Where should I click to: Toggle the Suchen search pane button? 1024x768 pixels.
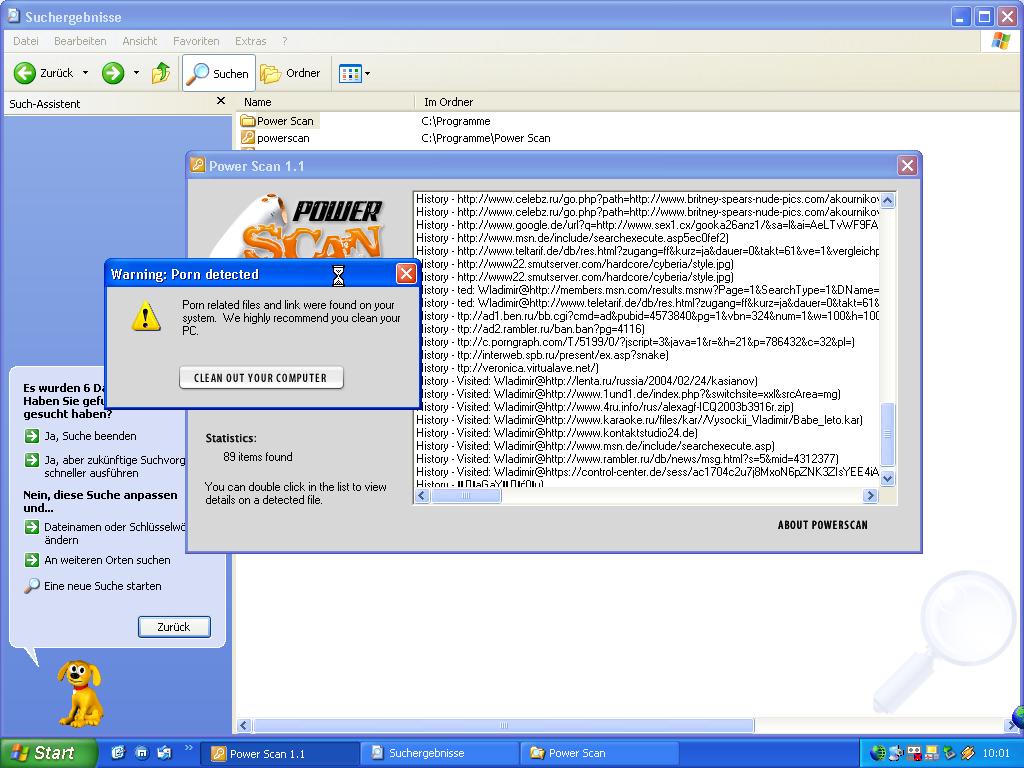tap(218, 73)
